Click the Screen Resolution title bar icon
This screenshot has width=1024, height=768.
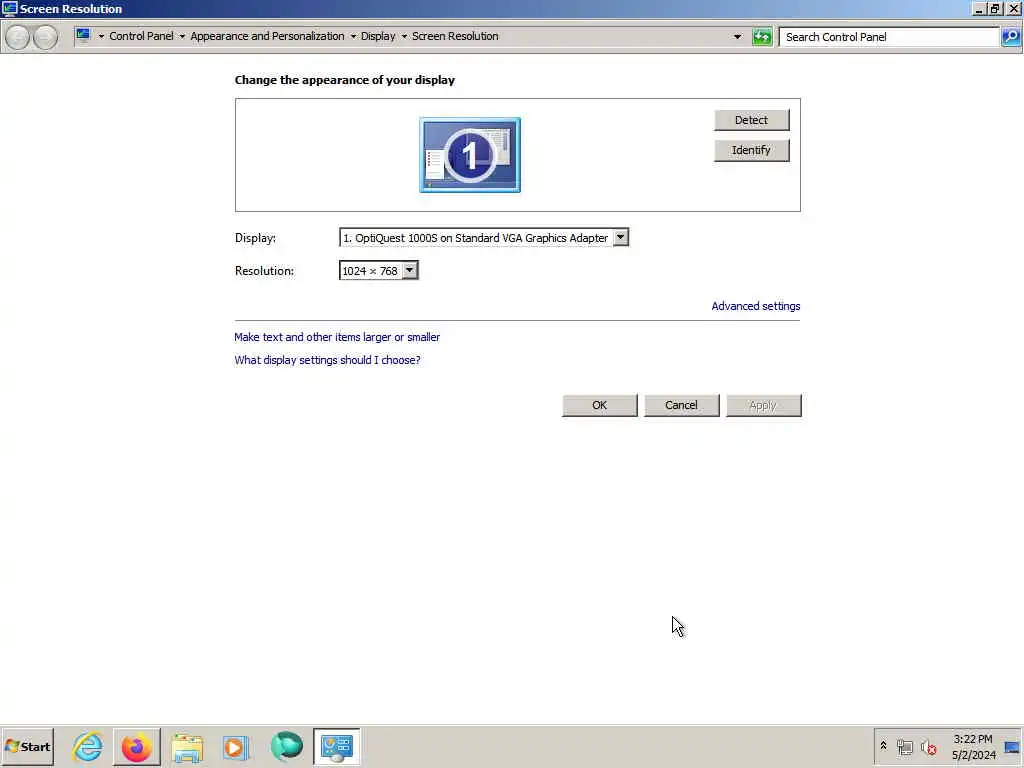(x=10, y=8)
